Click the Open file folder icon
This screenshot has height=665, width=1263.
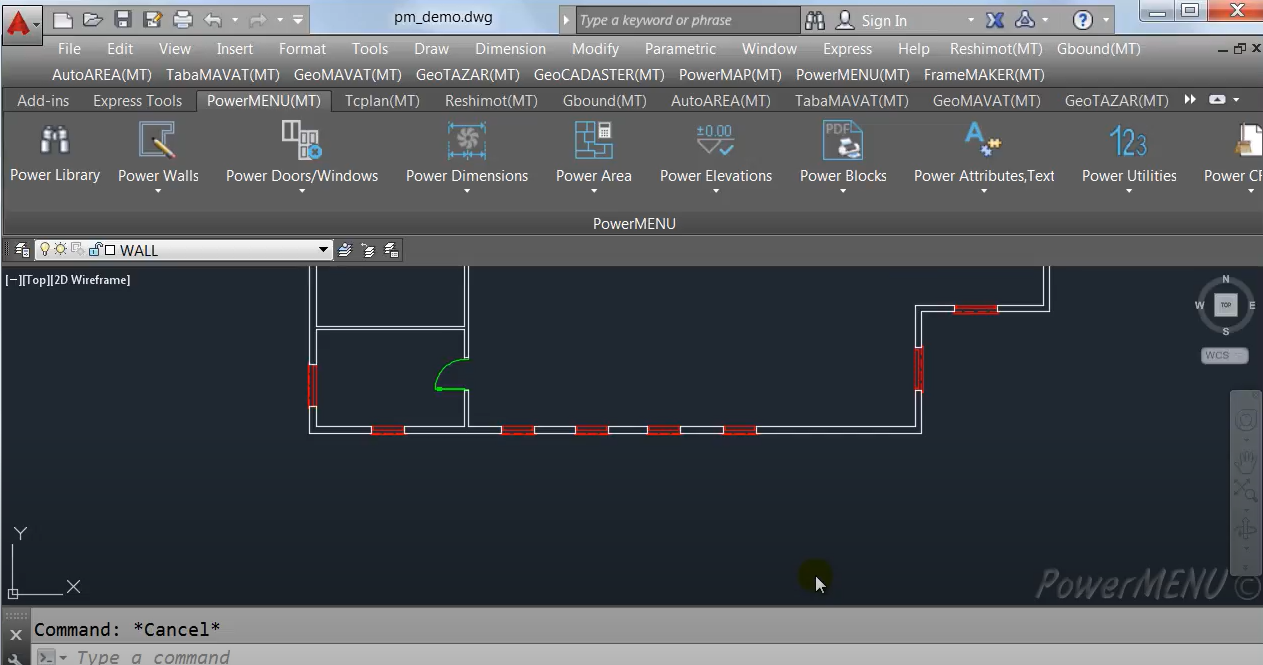click(x=93, y=19)
